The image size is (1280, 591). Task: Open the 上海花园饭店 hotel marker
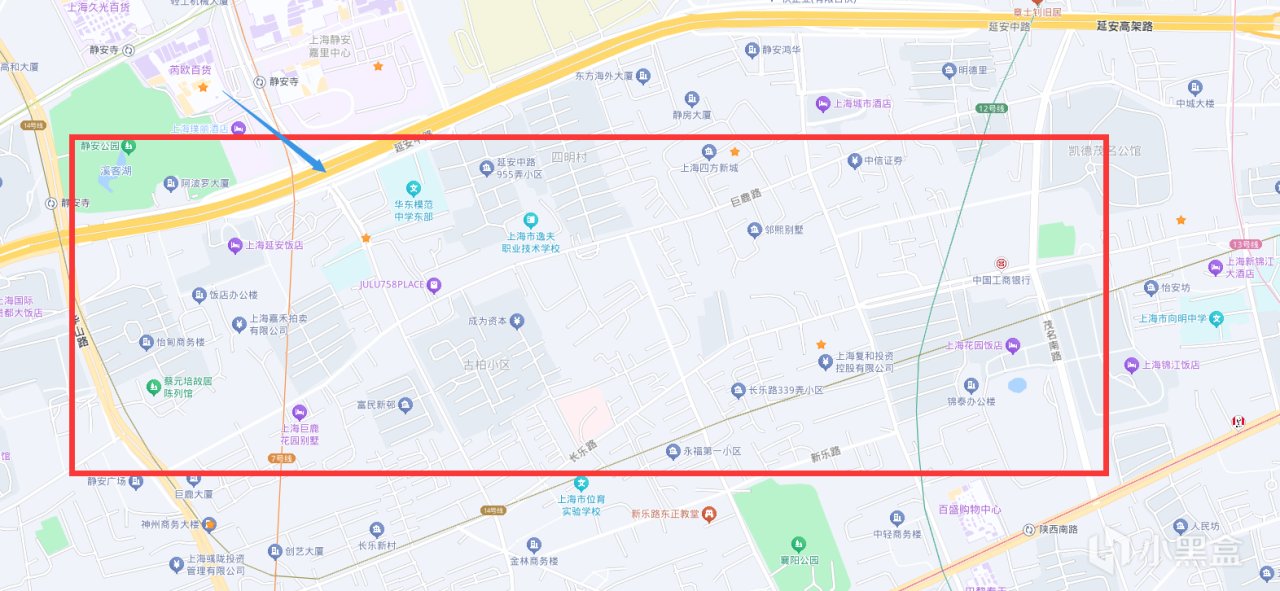pyautogui.click(x=1013, y=346)
